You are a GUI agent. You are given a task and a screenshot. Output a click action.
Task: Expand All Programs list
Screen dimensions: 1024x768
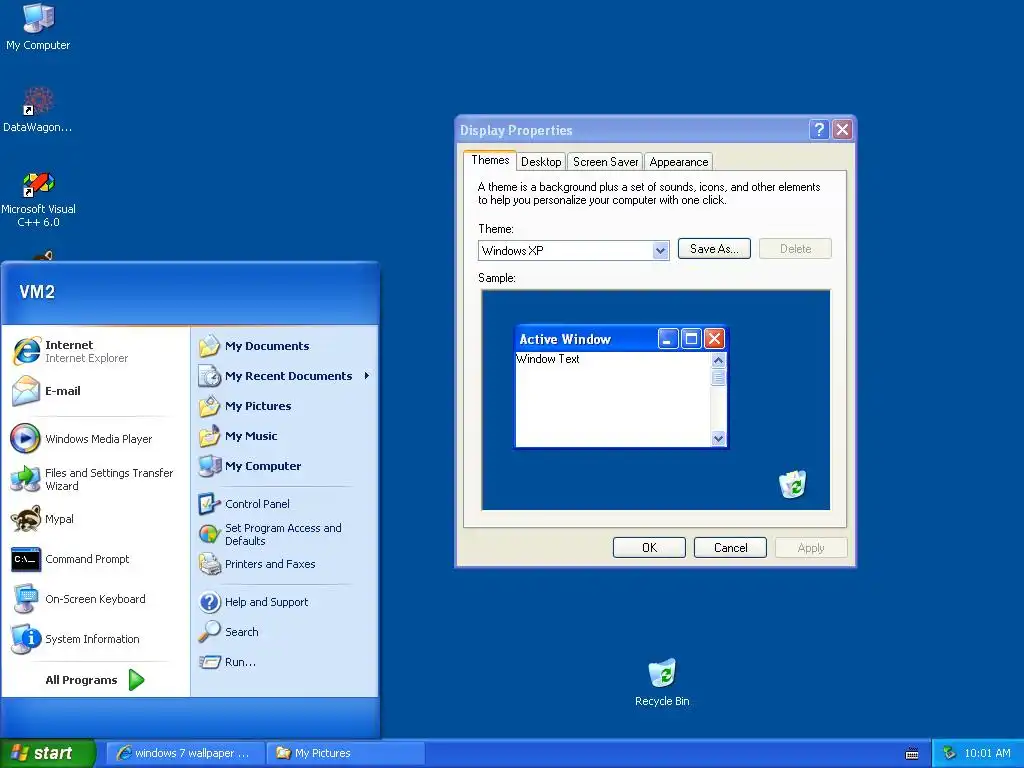(95, 680)
